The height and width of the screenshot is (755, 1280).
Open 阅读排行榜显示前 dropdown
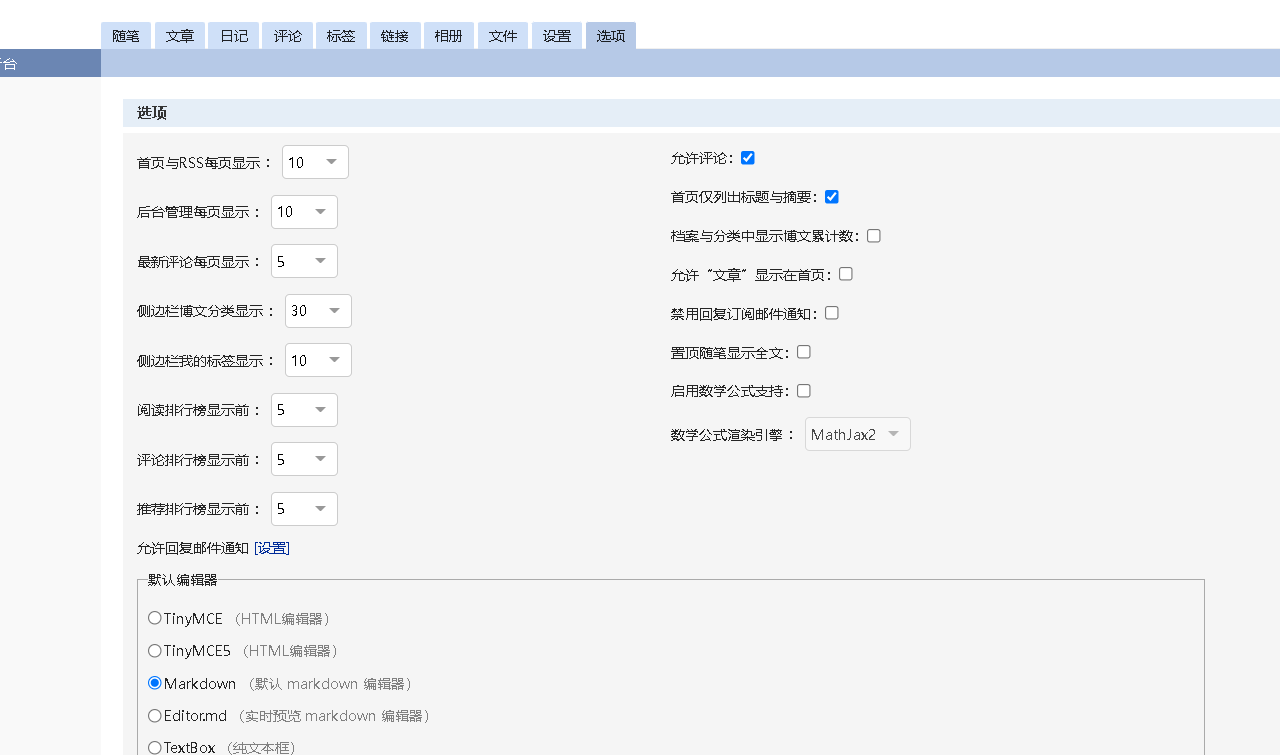click(304, 410)
